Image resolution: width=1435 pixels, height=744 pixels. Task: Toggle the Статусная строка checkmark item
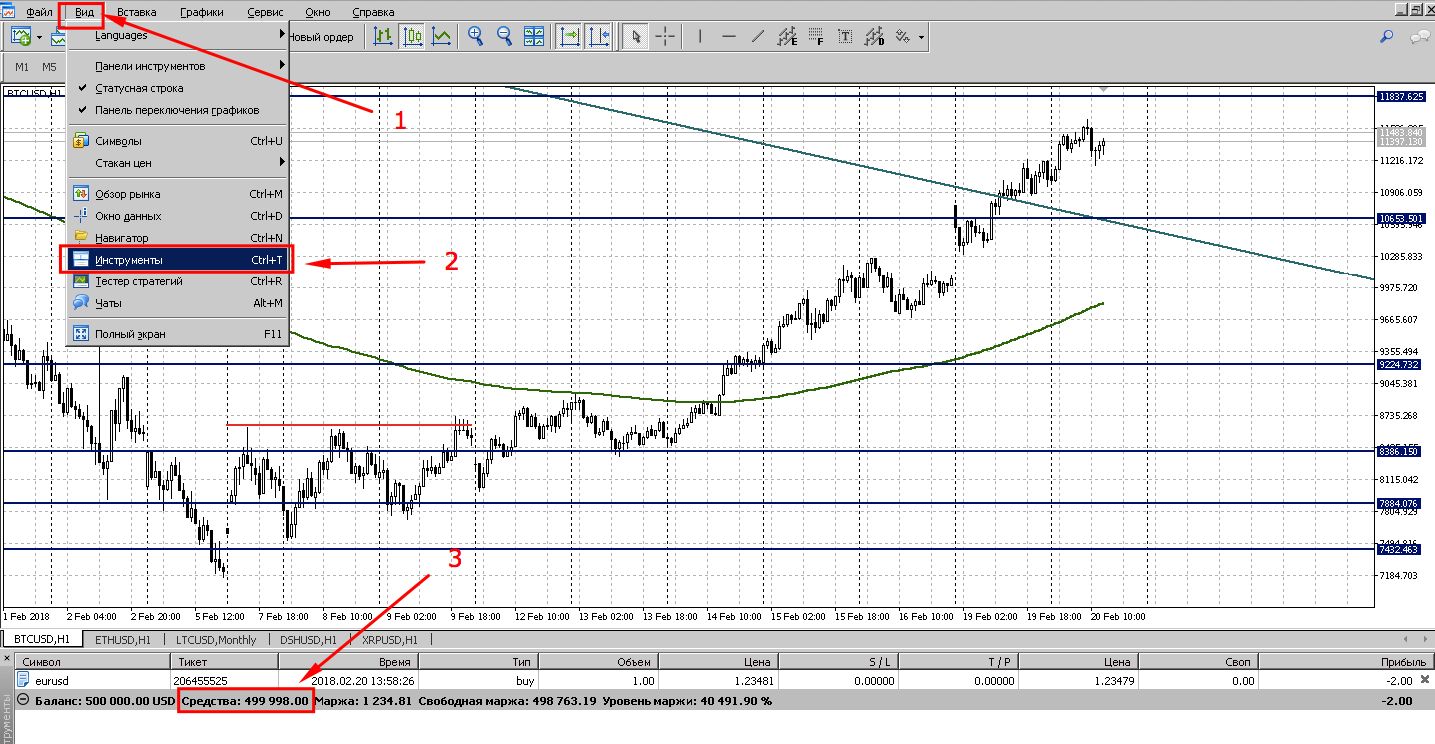(x=139, y=88)
